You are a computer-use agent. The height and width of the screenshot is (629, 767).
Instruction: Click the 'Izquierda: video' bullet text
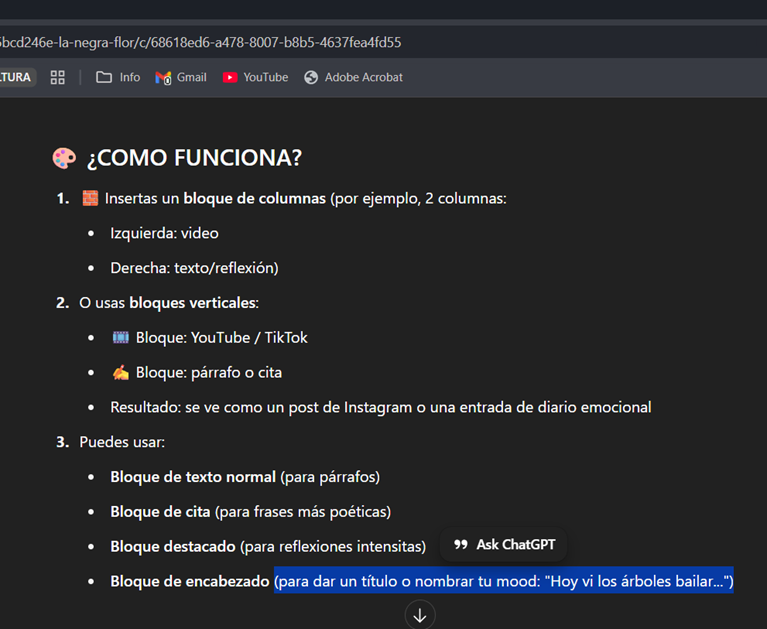[x=164, y=233]
